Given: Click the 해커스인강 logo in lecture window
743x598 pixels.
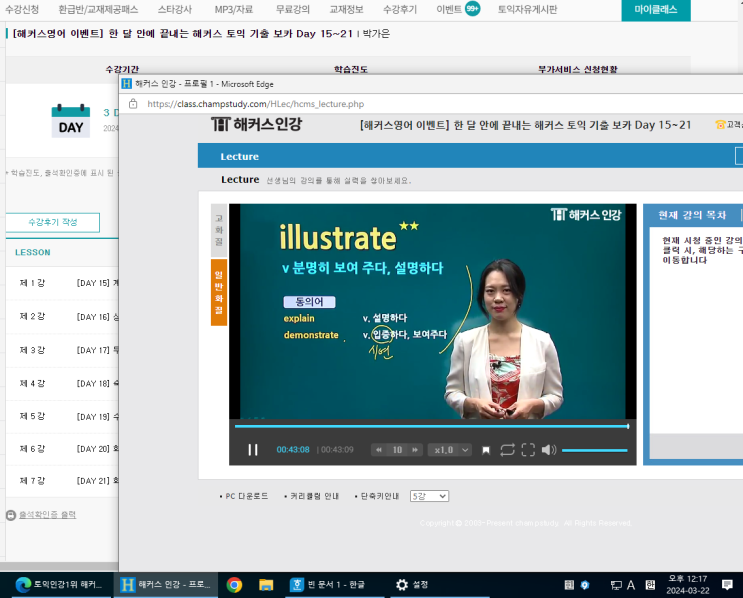Looking at the screenshot, I should 256,124.
